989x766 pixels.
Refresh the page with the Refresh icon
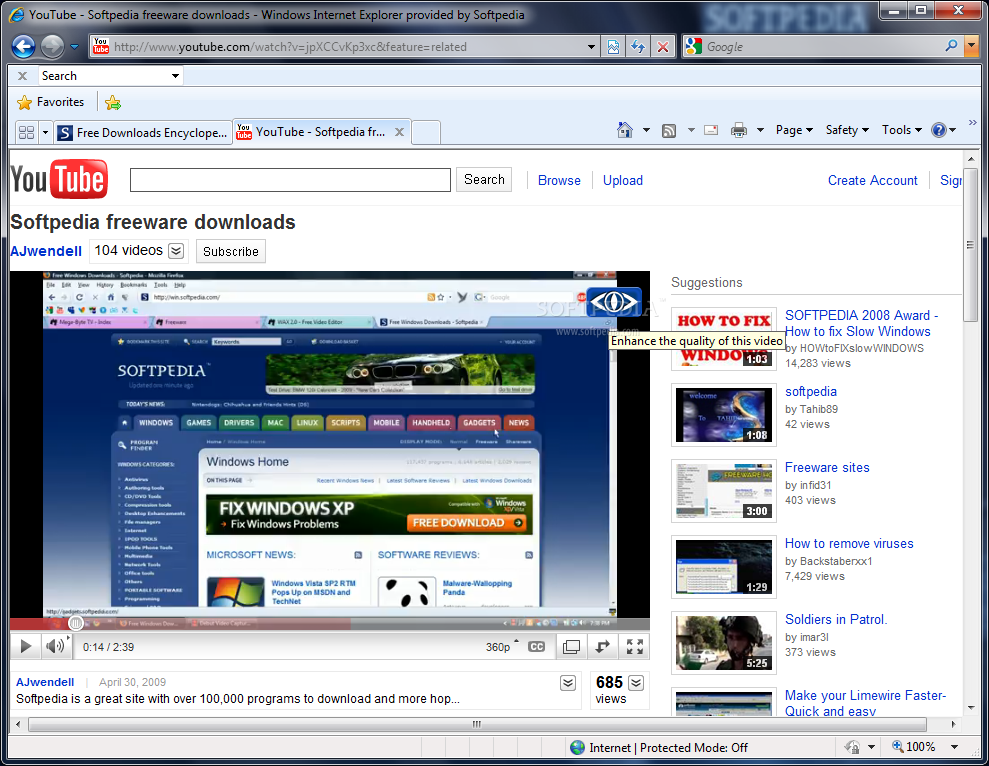[x=638, y=47]
